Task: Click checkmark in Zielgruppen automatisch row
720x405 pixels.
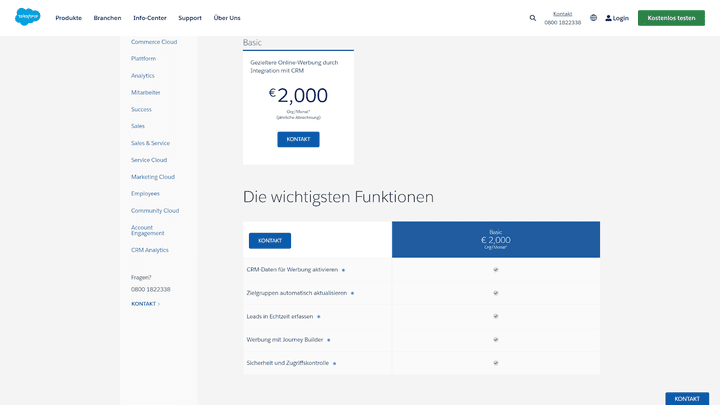Action: (x=495, y=293)
